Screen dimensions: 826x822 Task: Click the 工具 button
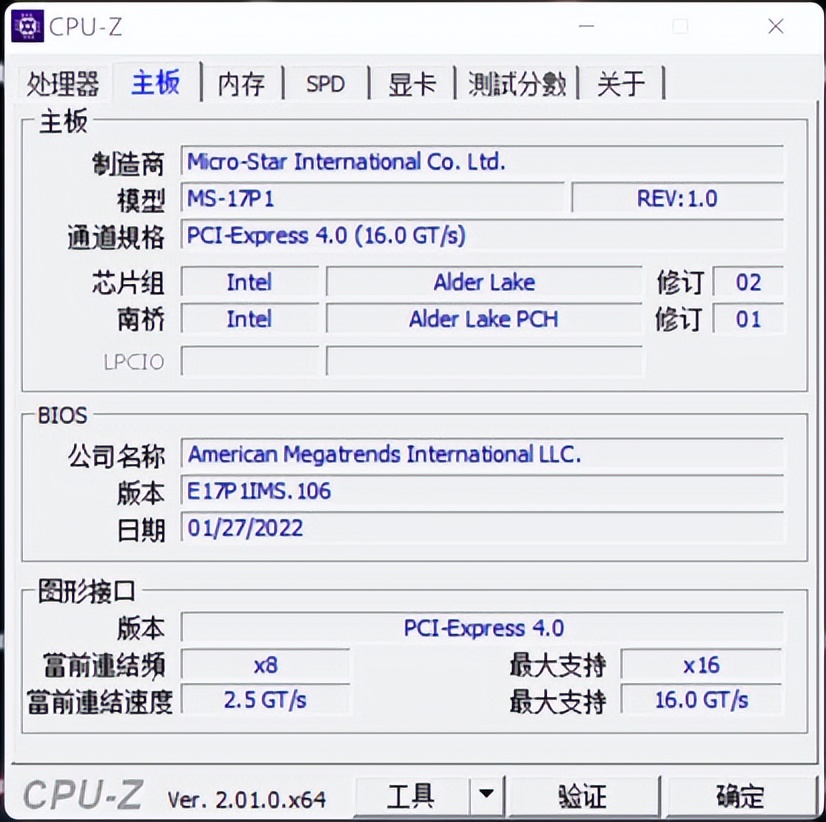(x=411, y=796)
